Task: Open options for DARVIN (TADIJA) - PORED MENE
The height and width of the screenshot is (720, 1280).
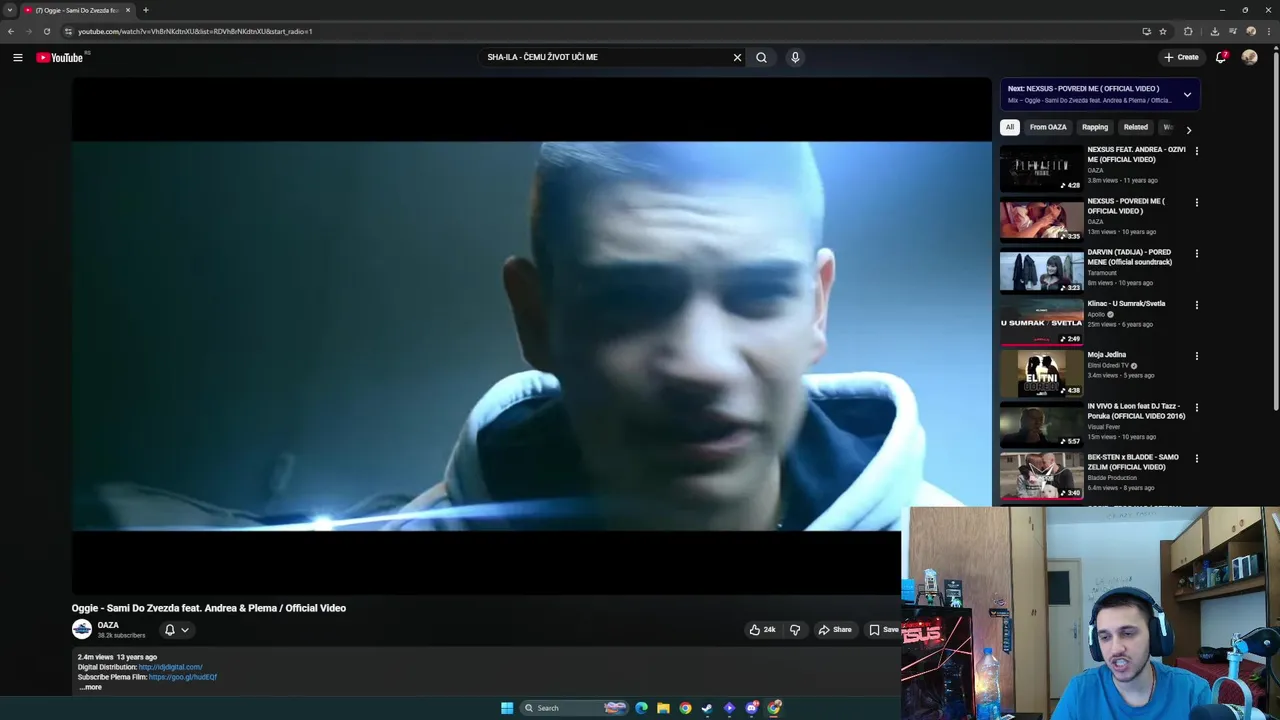Action: click(x=1196, y=254)
